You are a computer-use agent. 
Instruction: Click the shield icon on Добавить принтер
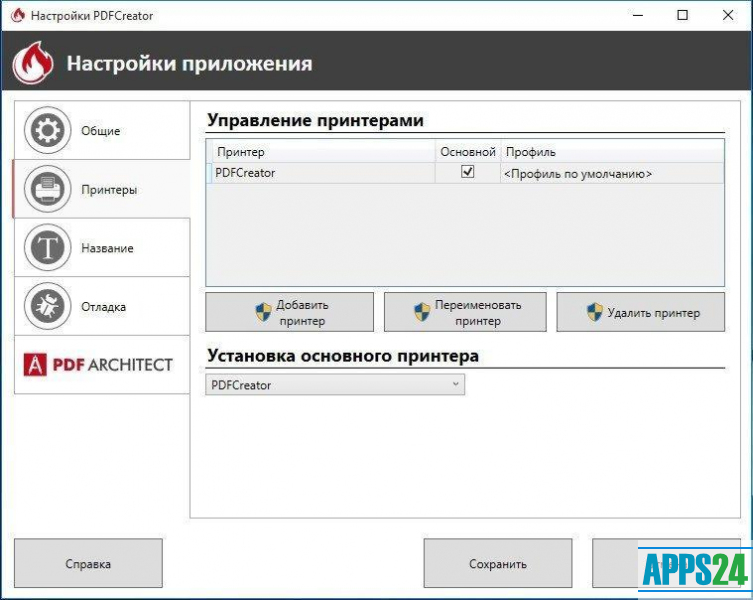(263, 312)
